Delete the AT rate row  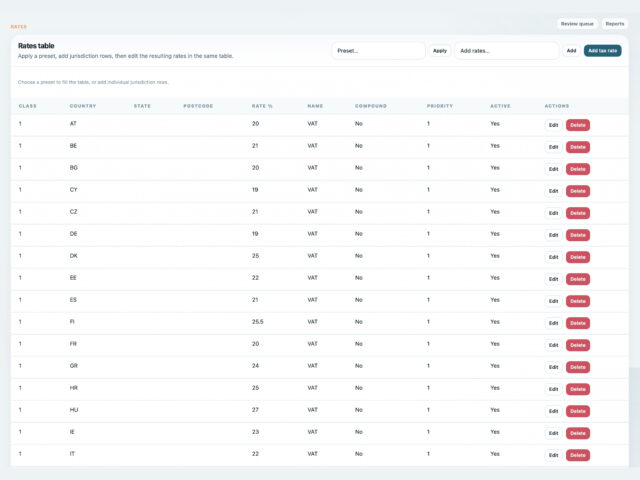click(578, 125)
